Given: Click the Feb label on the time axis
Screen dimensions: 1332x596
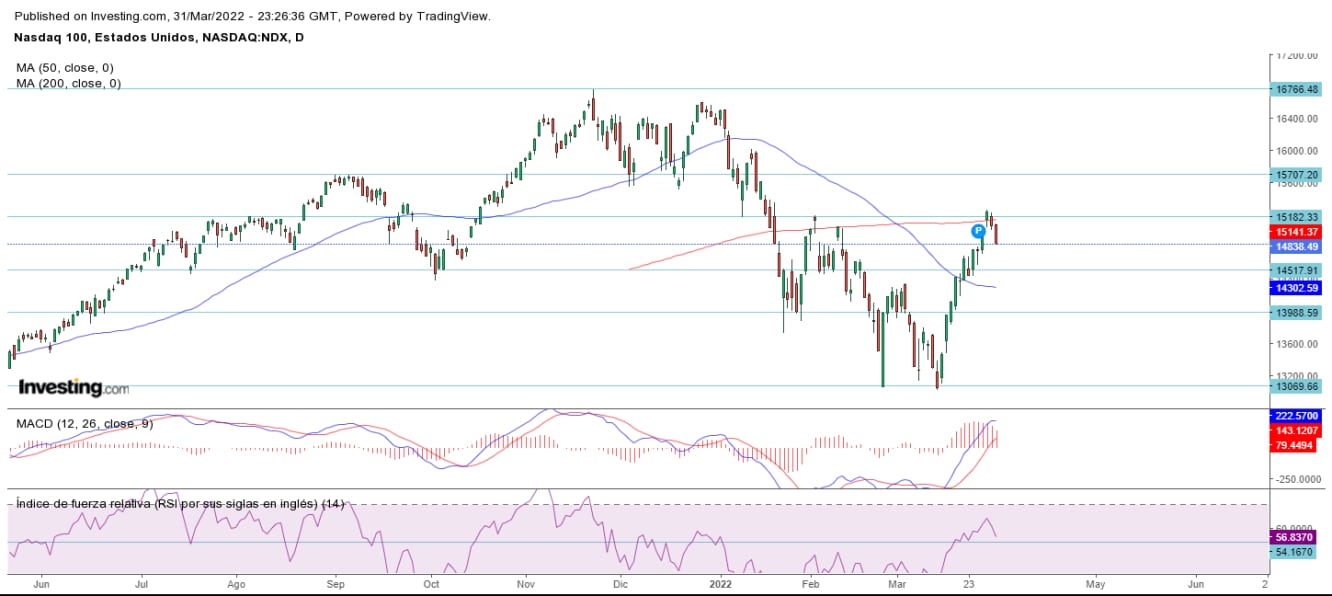Looking at the screenshot, I should coord(811,582).
